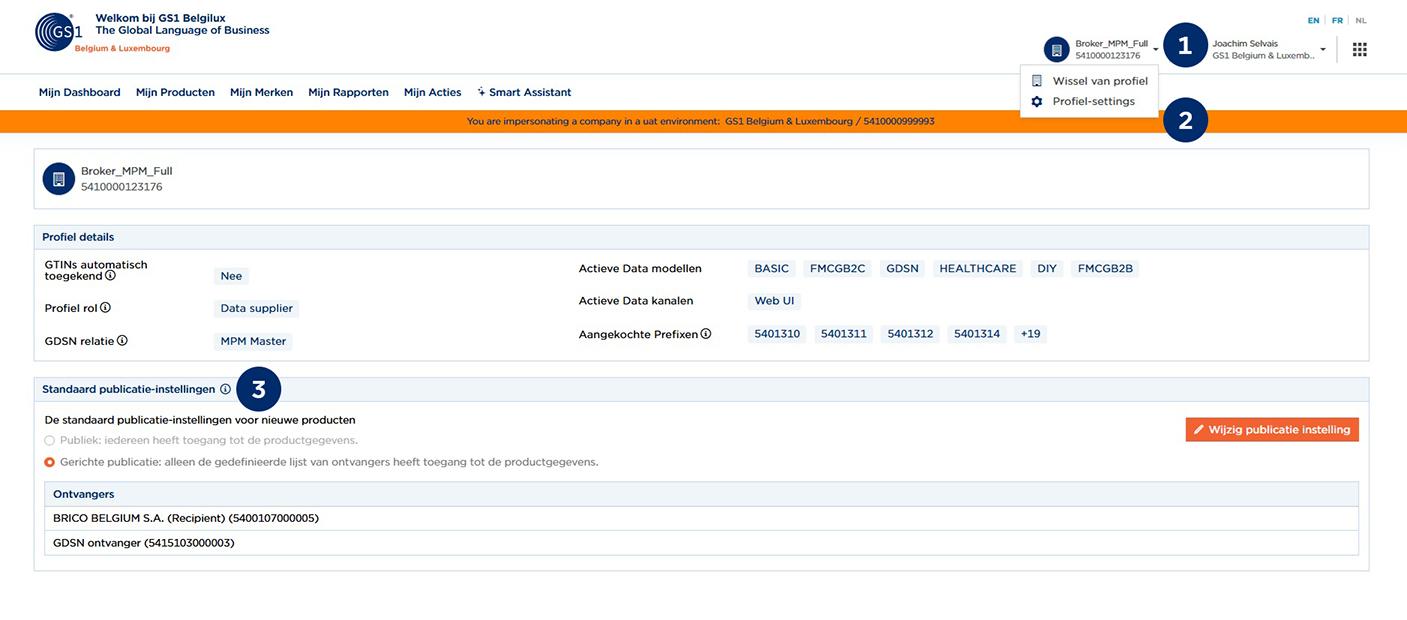Open the Mijn Producten tab

175,92
